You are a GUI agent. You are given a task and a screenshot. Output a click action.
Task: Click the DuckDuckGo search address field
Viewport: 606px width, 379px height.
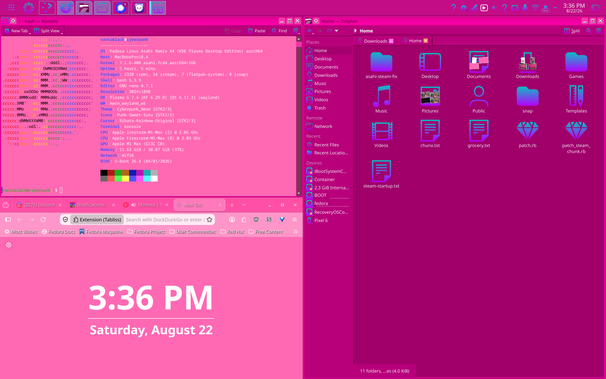(165, 219)
